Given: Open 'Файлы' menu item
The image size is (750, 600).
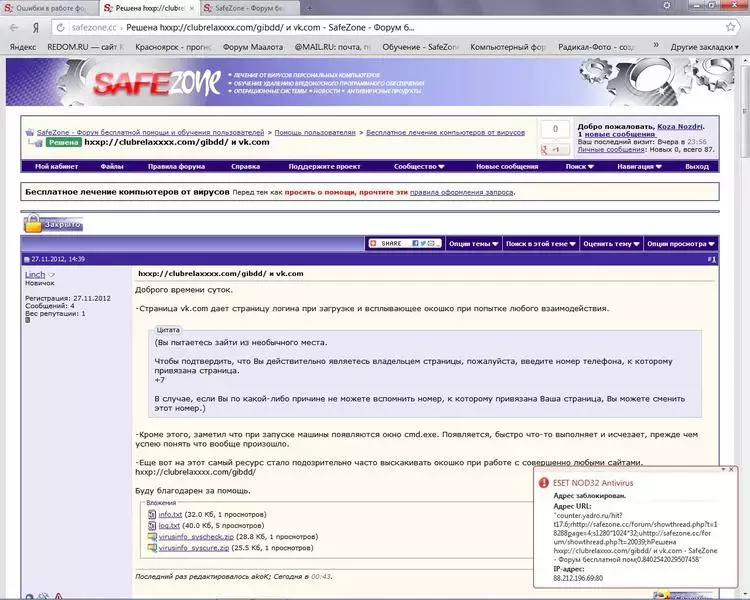Looking at the screenshot, I should coord(112,167).
